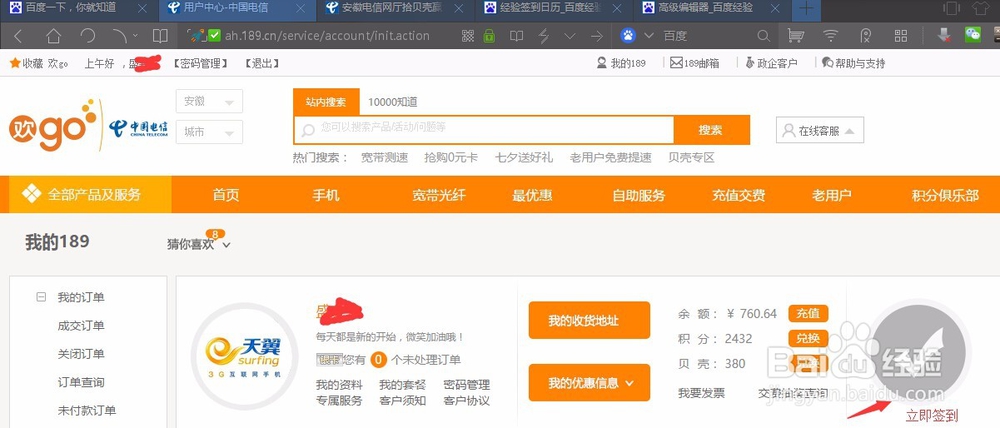
Task: Open 帮助与支持 link
Action: pos(853,63)
